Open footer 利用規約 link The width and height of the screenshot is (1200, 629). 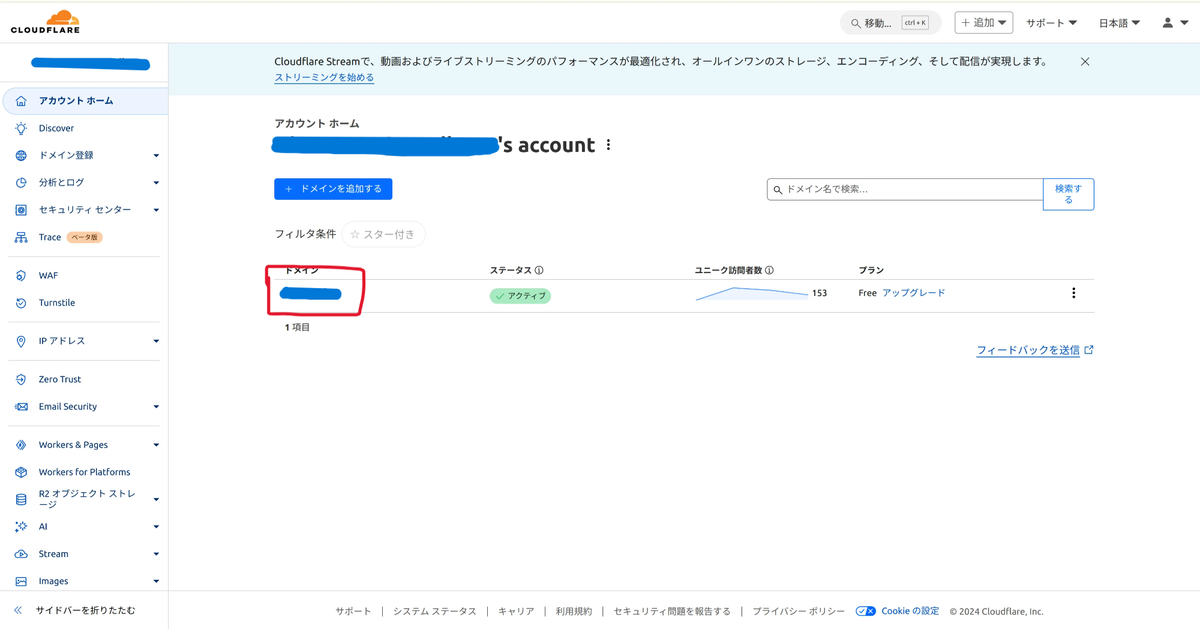tap(574, 611)
